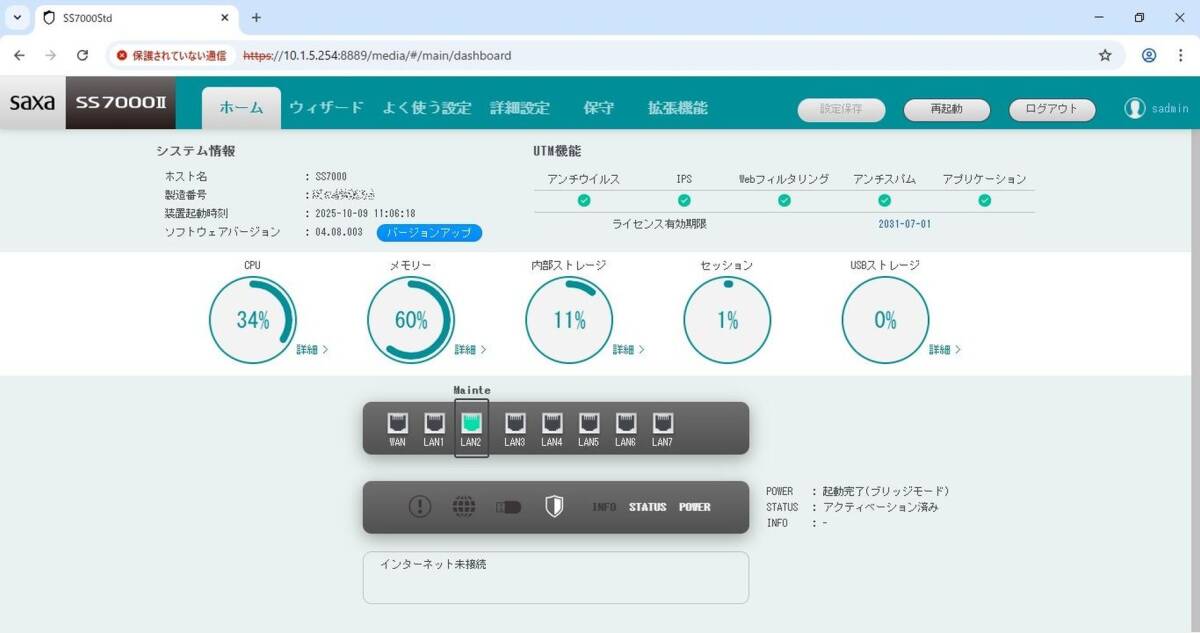Open the 拡張機能 tab
The image size is (1200, 633).
point(677,108)
